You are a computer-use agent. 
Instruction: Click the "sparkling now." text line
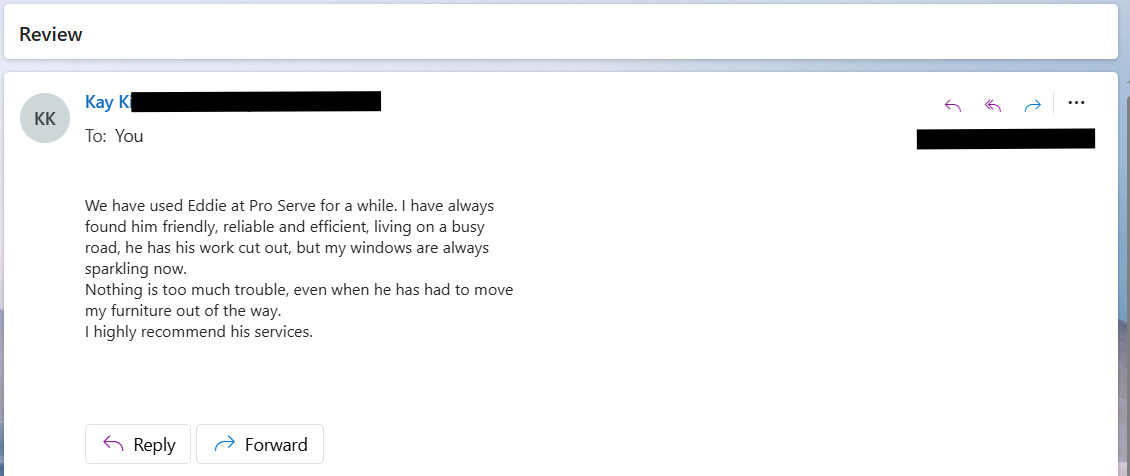136,269
